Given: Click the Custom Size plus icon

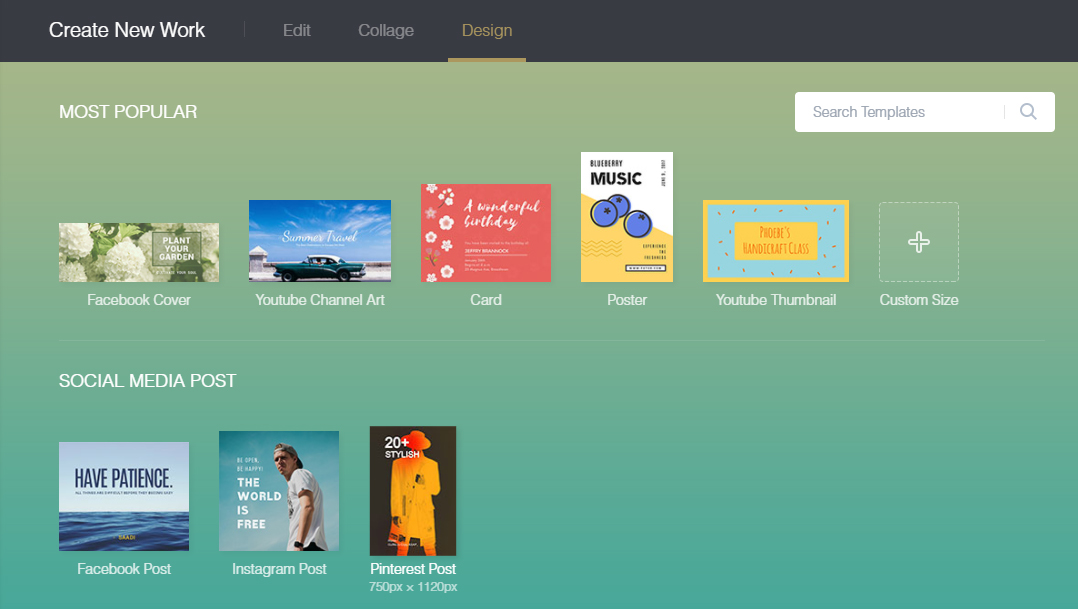Looking at the screenshot, I should click(918, 242).
